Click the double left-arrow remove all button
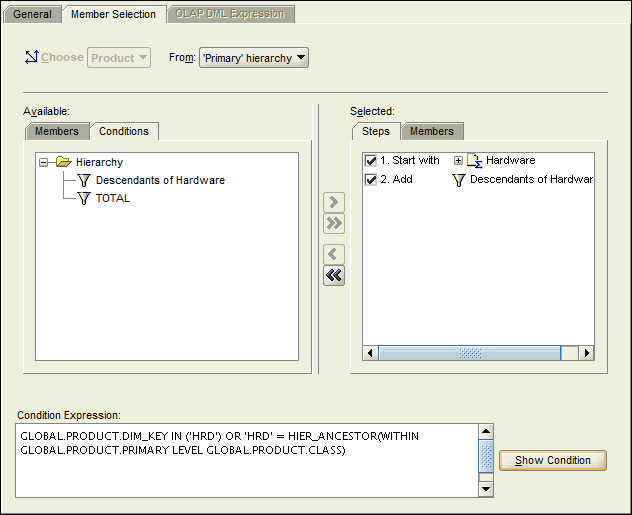632x515 pixels. 334,275
